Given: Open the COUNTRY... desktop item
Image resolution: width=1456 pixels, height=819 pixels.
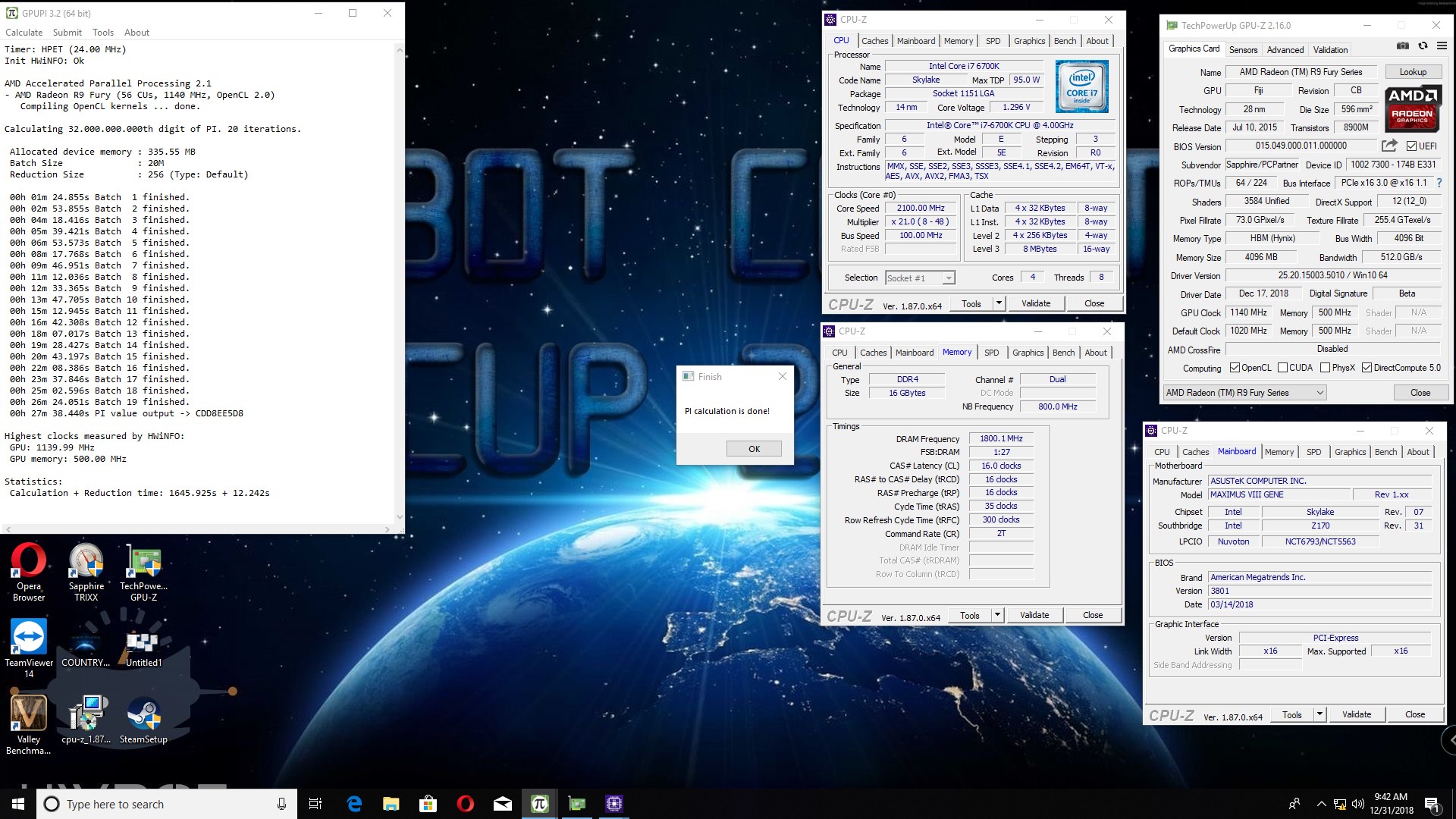Looking at the screenshot, I should (86, 648).
